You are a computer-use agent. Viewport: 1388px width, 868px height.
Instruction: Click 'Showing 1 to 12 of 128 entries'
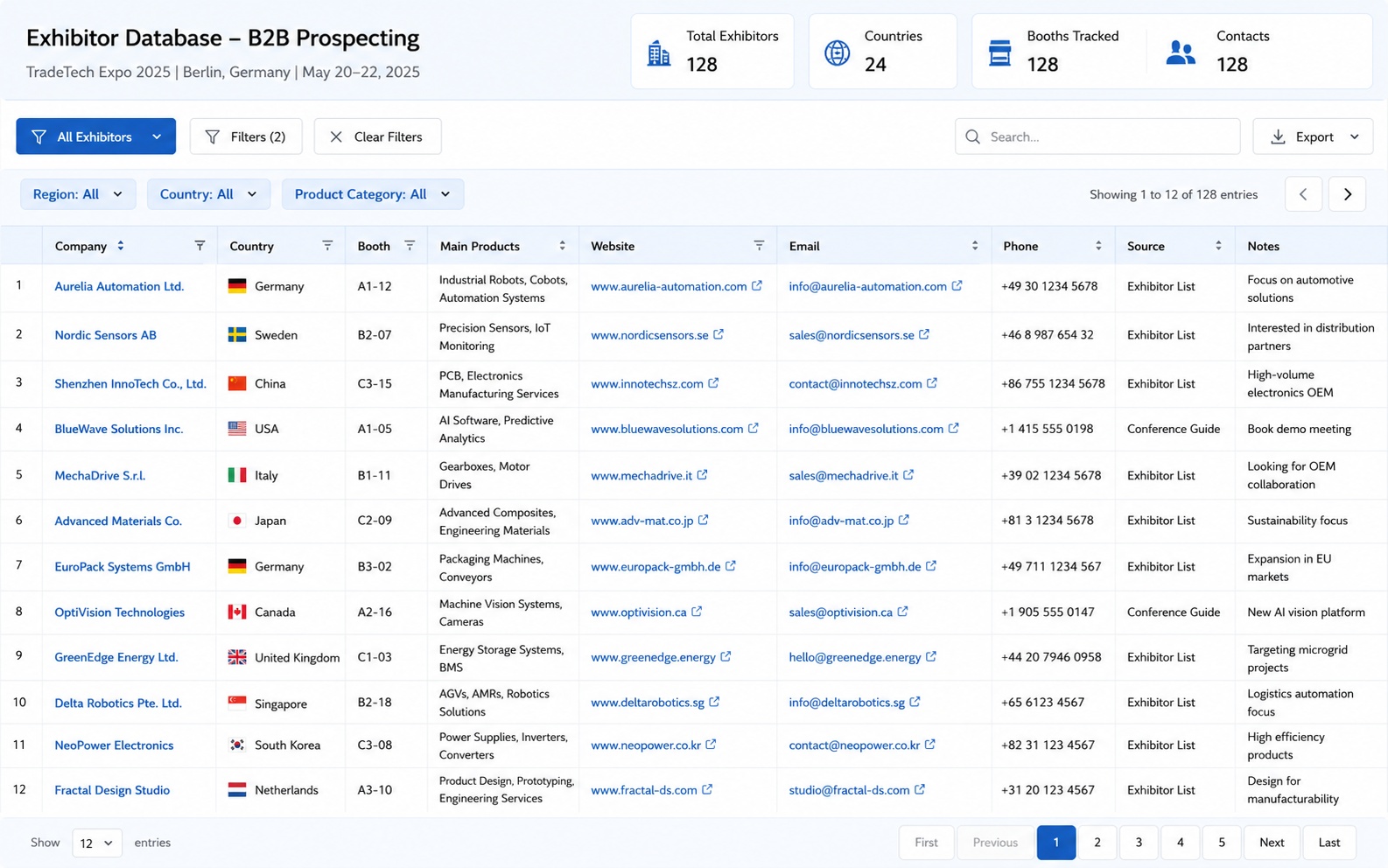click(x=1174, y=194)
